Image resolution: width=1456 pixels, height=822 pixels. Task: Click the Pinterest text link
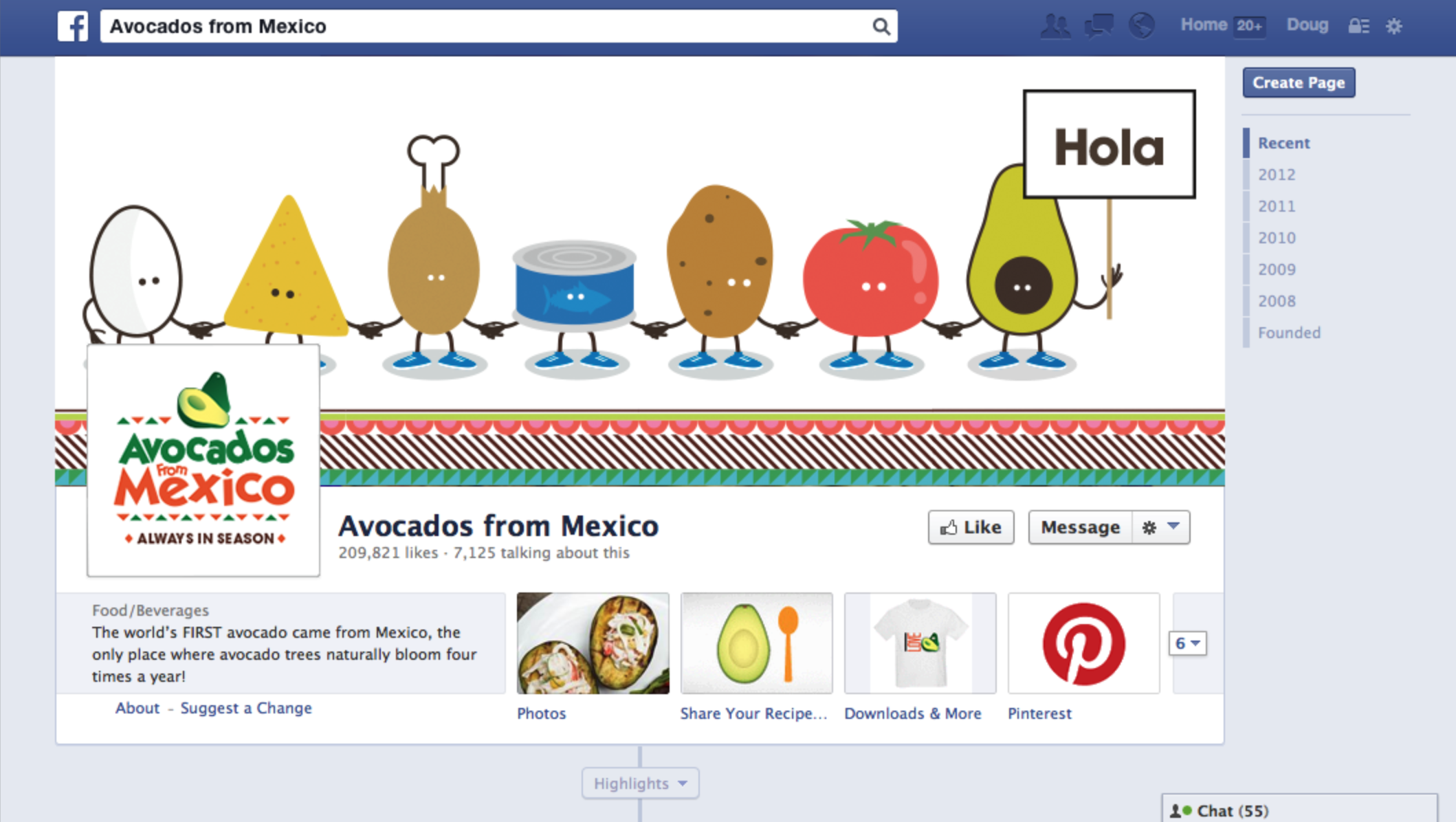coord(1039,713)
